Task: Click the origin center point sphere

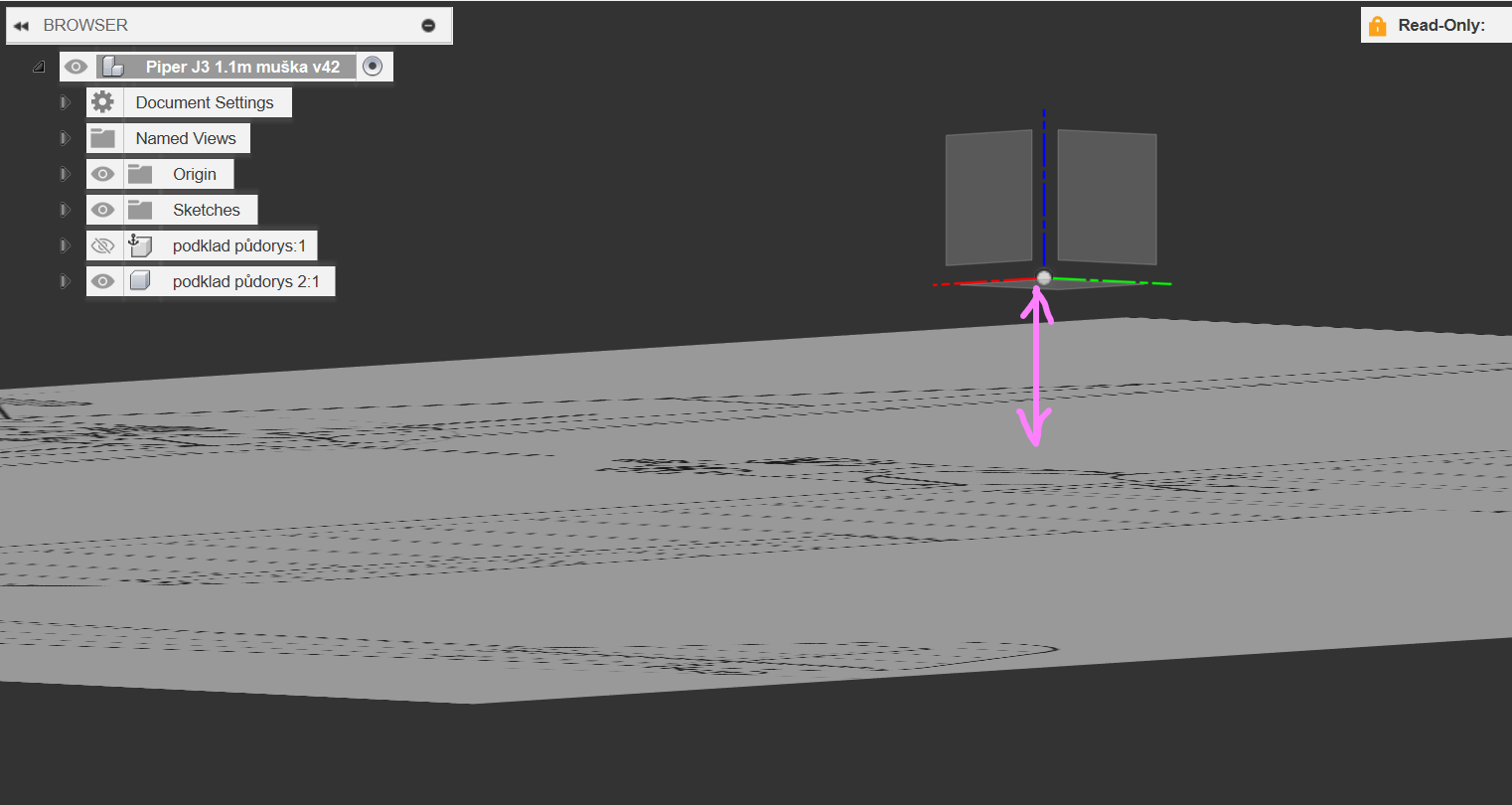Action: coord(1043,278)
